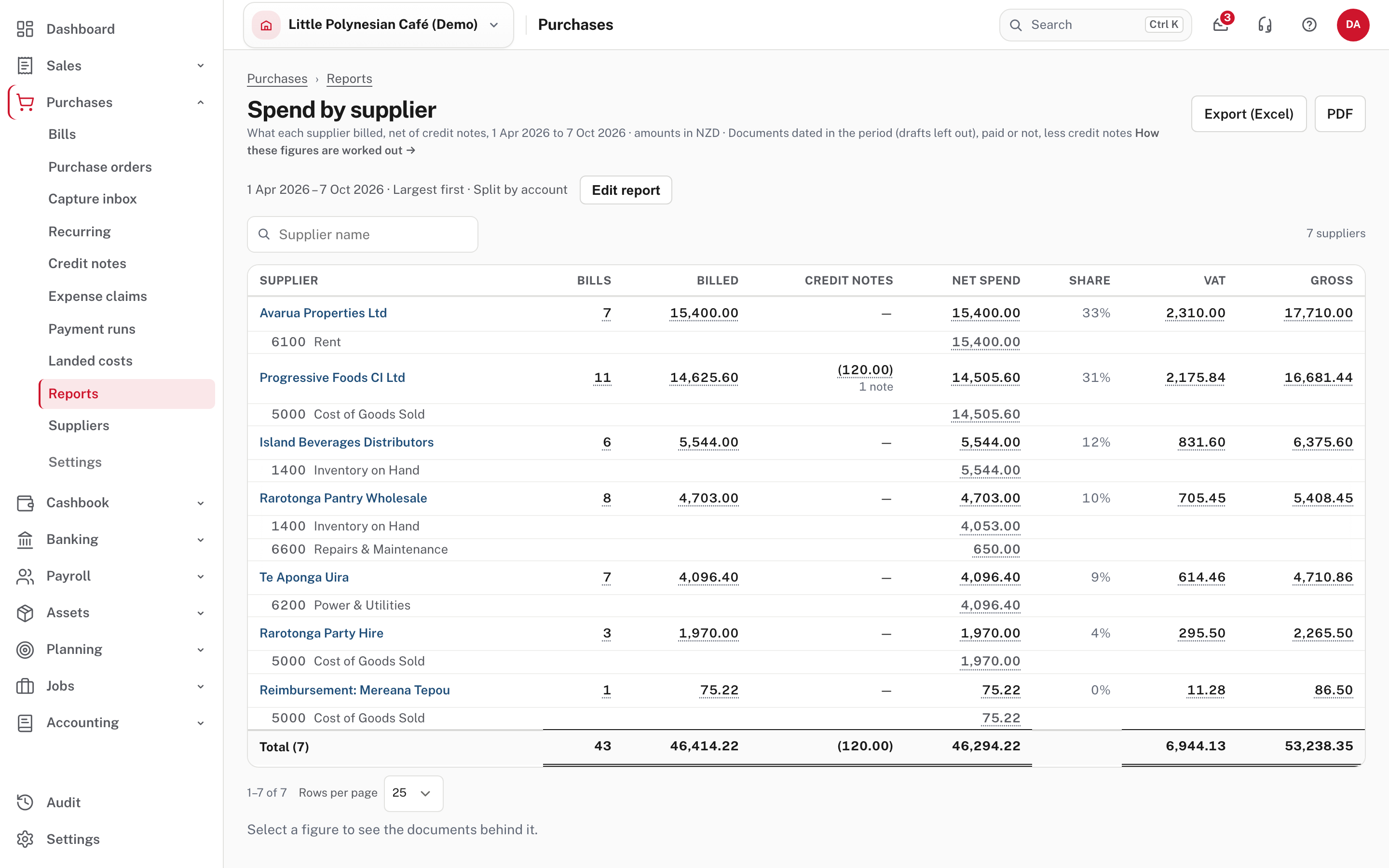Click the Accounting ledger icon
The width and height of the screenshot is (1389, 868).
click(x=25, y=723)
